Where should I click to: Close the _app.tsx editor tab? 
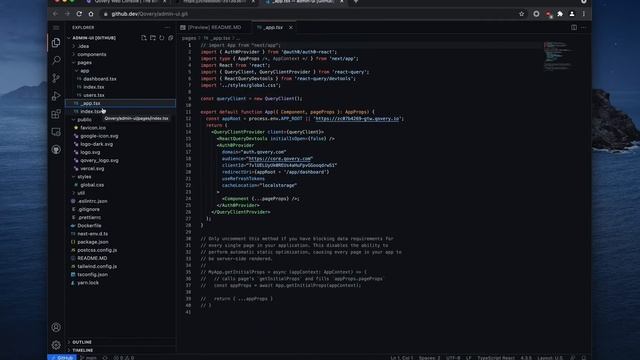[x=291, y=27]
